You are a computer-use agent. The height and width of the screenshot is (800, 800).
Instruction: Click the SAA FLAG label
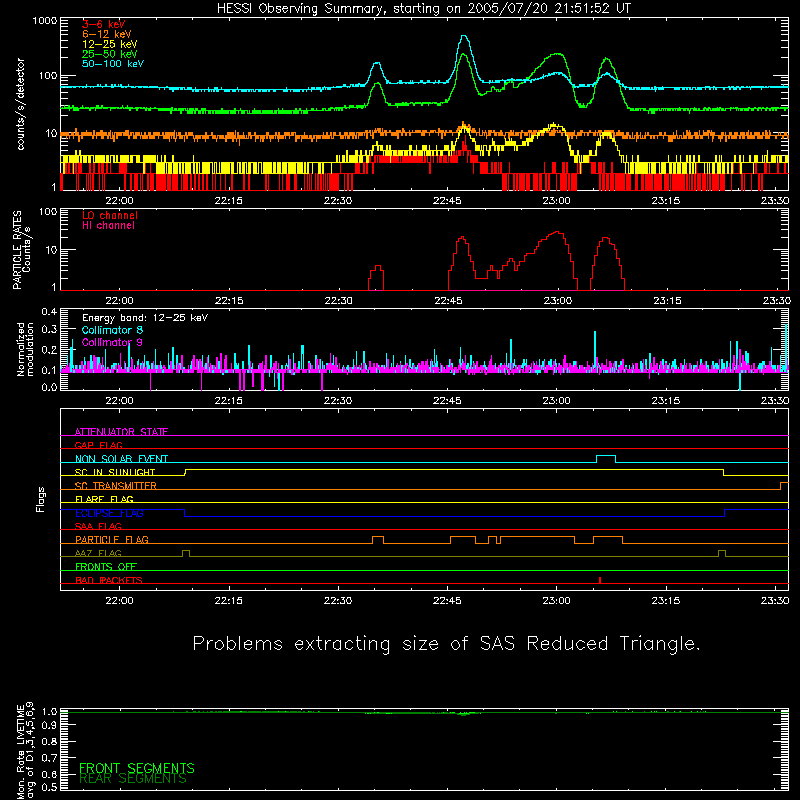click(x=98, y=526)
